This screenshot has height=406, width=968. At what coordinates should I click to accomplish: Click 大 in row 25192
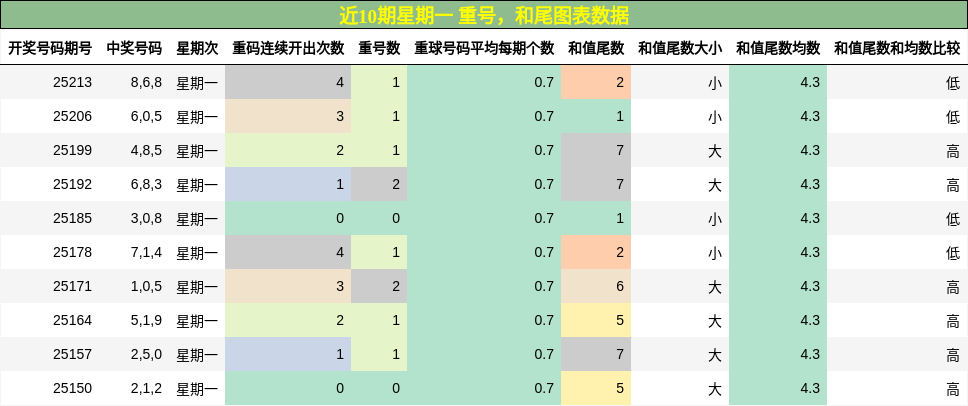pos(715,184)
